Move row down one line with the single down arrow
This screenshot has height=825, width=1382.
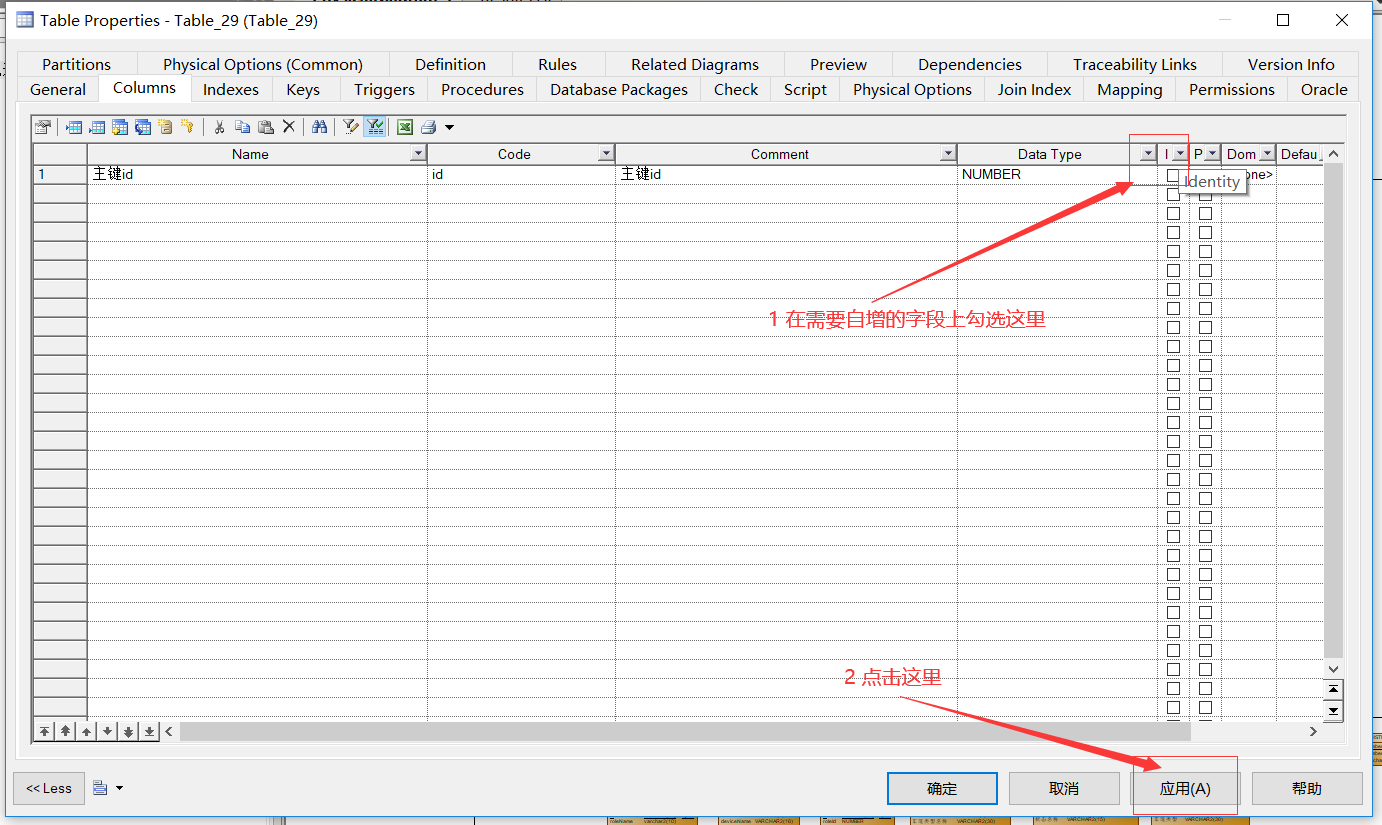tap(108, 732)
